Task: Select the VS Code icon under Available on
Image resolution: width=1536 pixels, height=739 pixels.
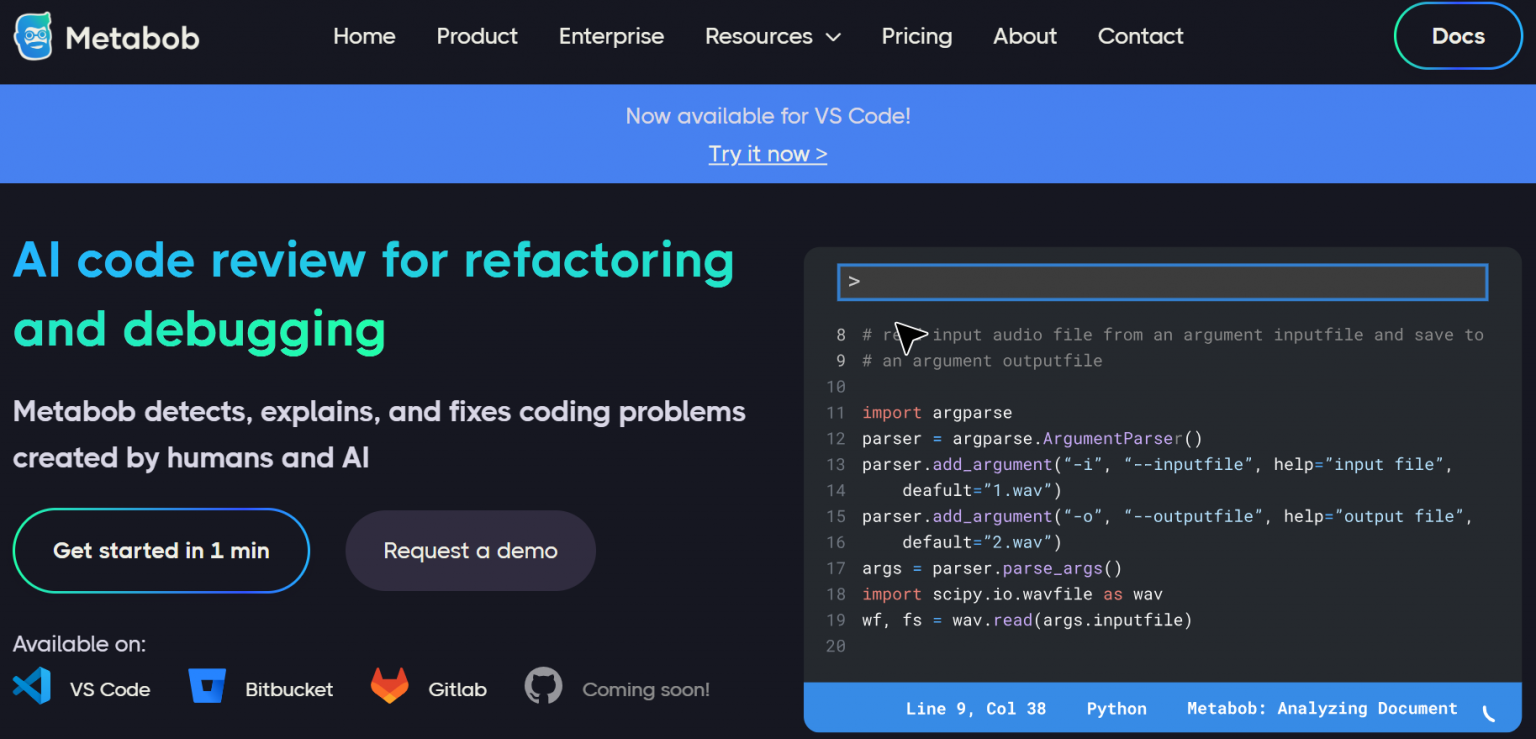Action: pyautogui.click(x=31, y=687)
